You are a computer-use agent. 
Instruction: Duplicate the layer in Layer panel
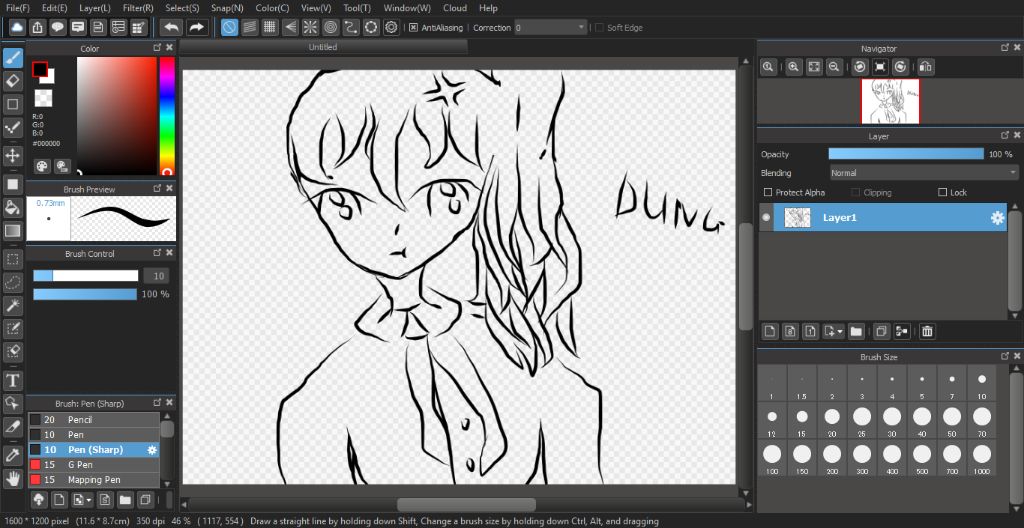(x=881, y=331)
